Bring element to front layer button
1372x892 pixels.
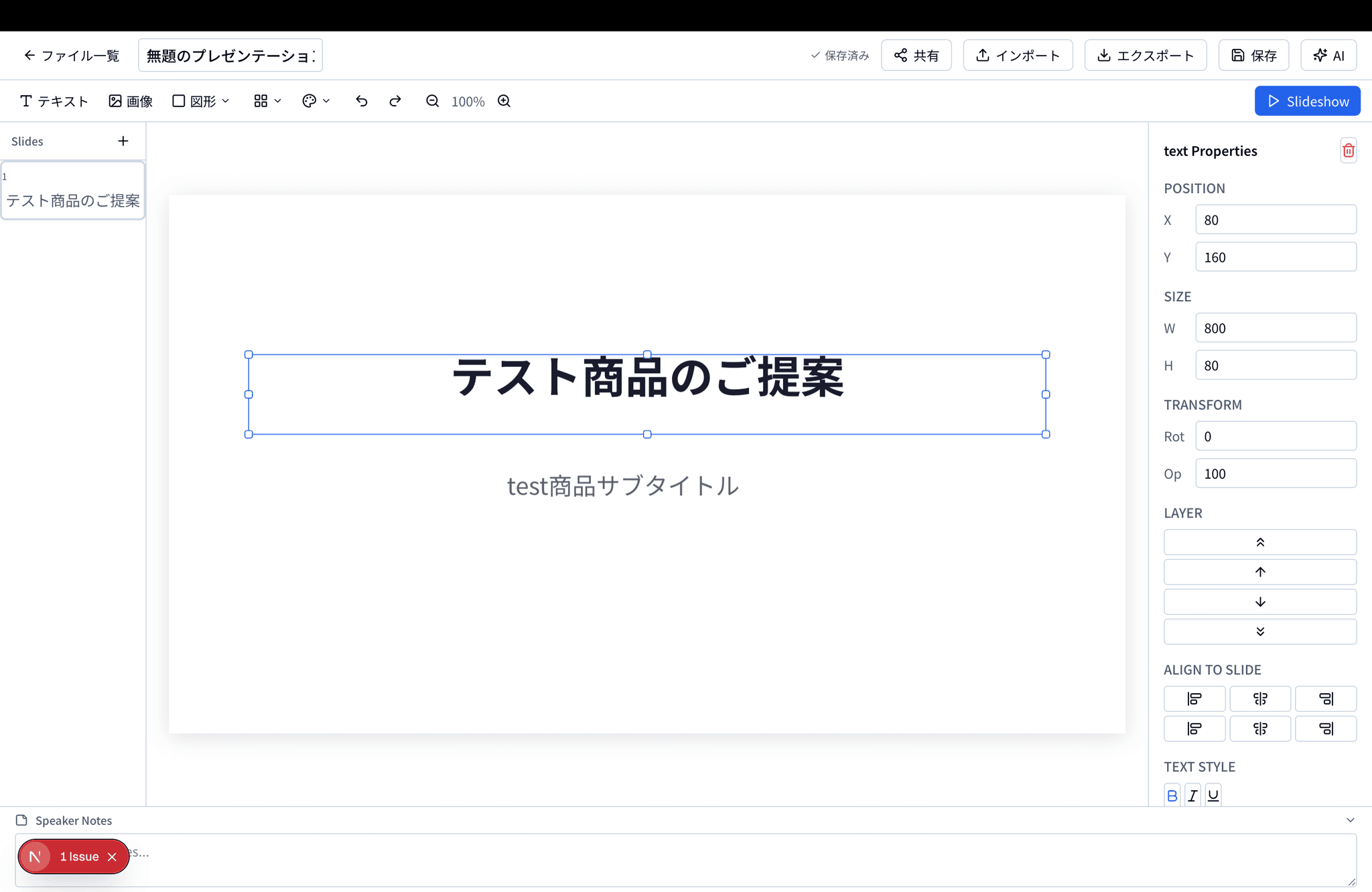[1259, 542]
